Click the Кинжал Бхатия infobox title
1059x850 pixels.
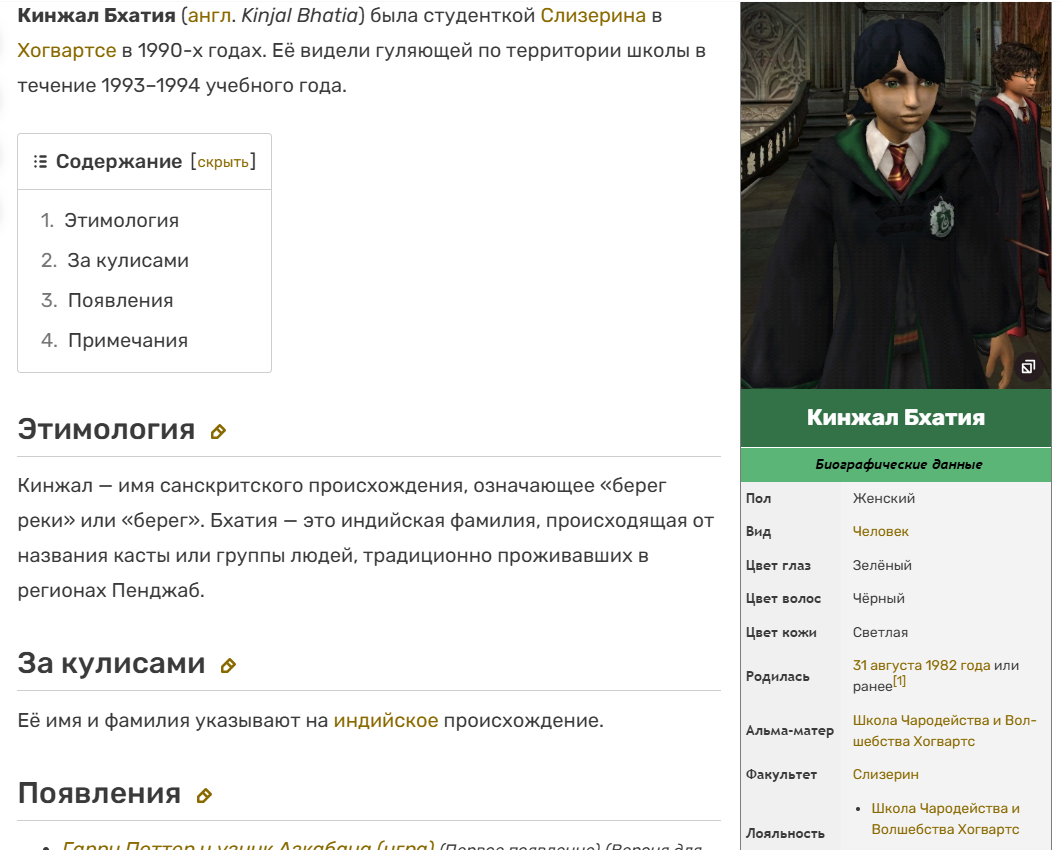896,418
